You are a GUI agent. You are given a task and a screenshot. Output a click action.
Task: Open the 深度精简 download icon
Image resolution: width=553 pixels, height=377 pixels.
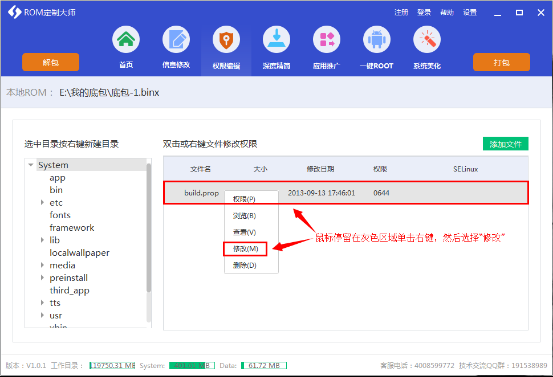(276, 39)
